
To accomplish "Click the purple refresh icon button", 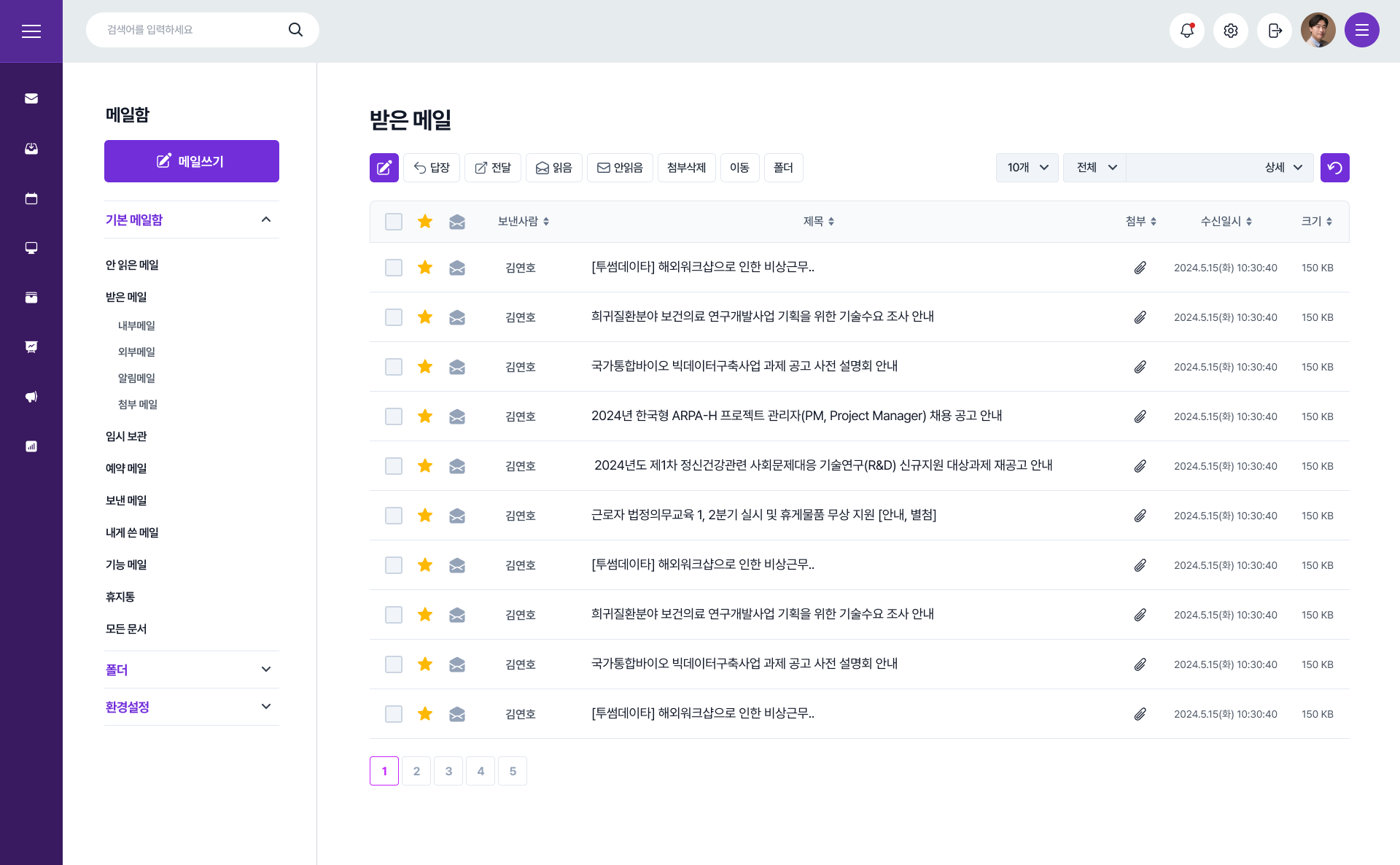I will 1334,168.
